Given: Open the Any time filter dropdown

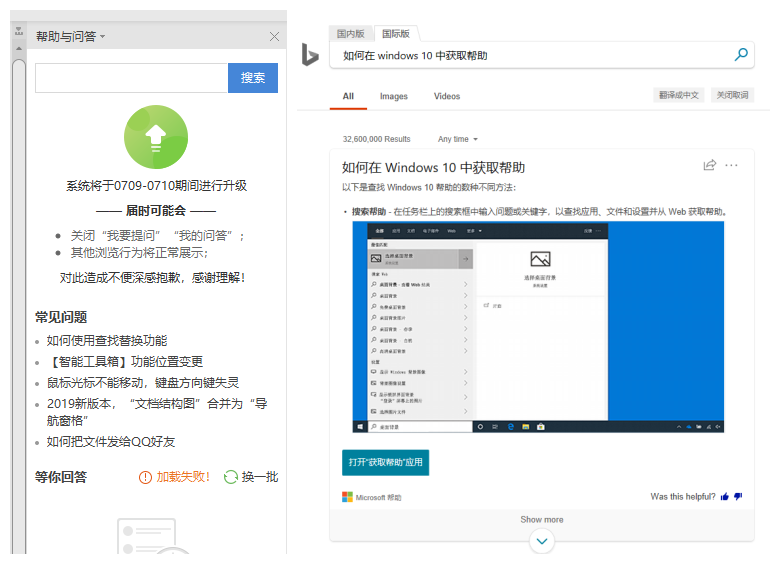Looking at the screenshot, I should point(458,139).
